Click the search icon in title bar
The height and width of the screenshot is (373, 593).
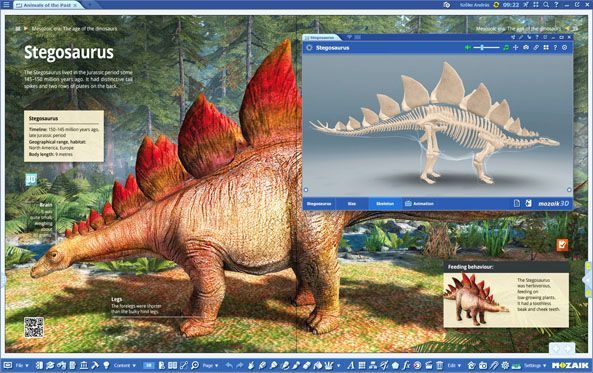[546, 5]
